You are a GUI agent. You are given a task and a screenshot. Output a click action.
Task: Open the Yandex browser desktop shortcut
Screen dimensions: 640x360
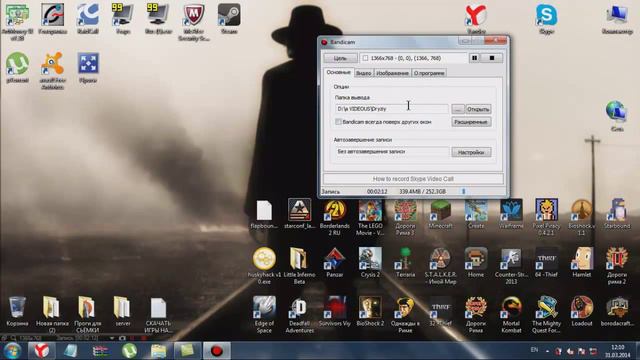tap(476, 18)
